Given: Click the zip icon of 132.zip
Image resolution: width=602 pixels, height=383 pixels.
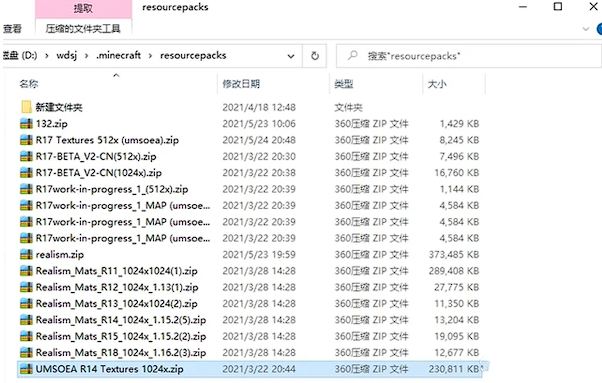Looking at the screenshot, I should tap(26, 124).
